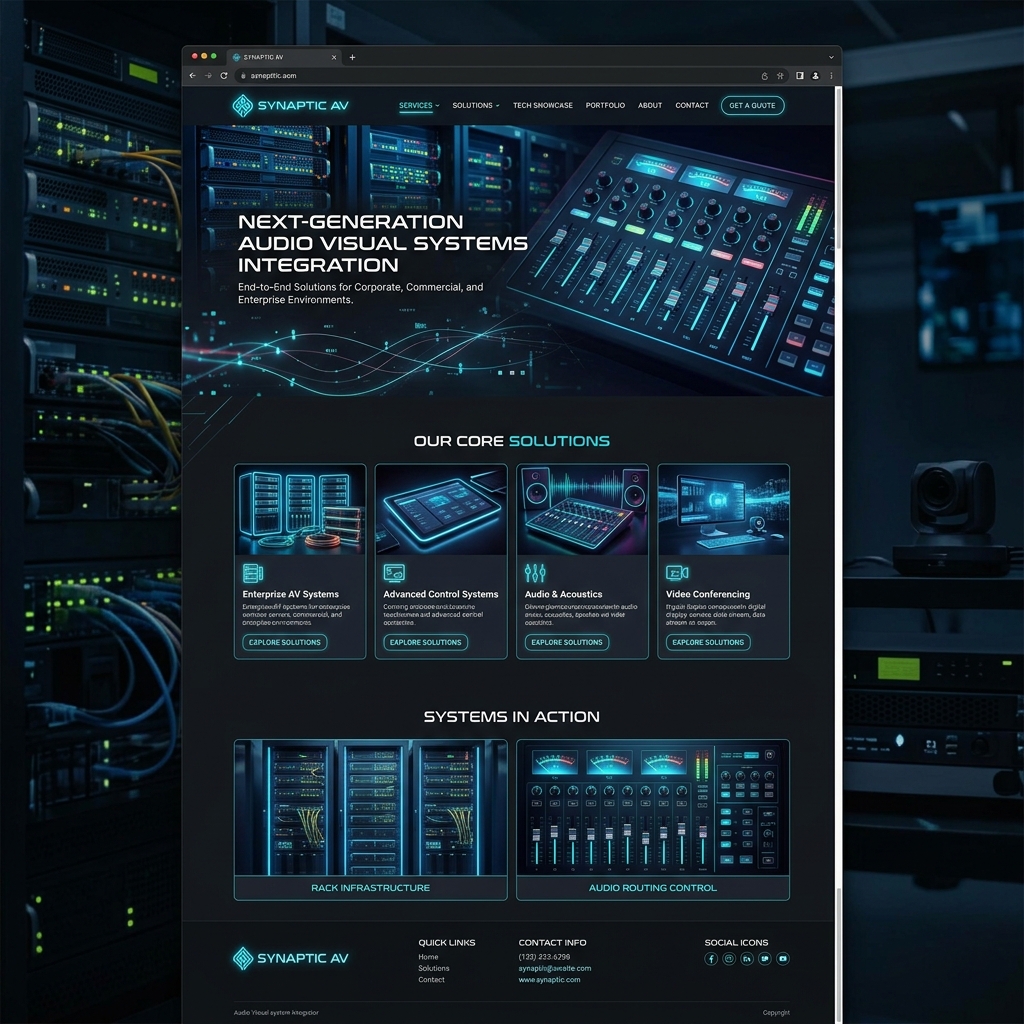Screen dimensions: 1024x1024
Task: Click the www.synaptic.com footer link
Action: coord(549,980)
